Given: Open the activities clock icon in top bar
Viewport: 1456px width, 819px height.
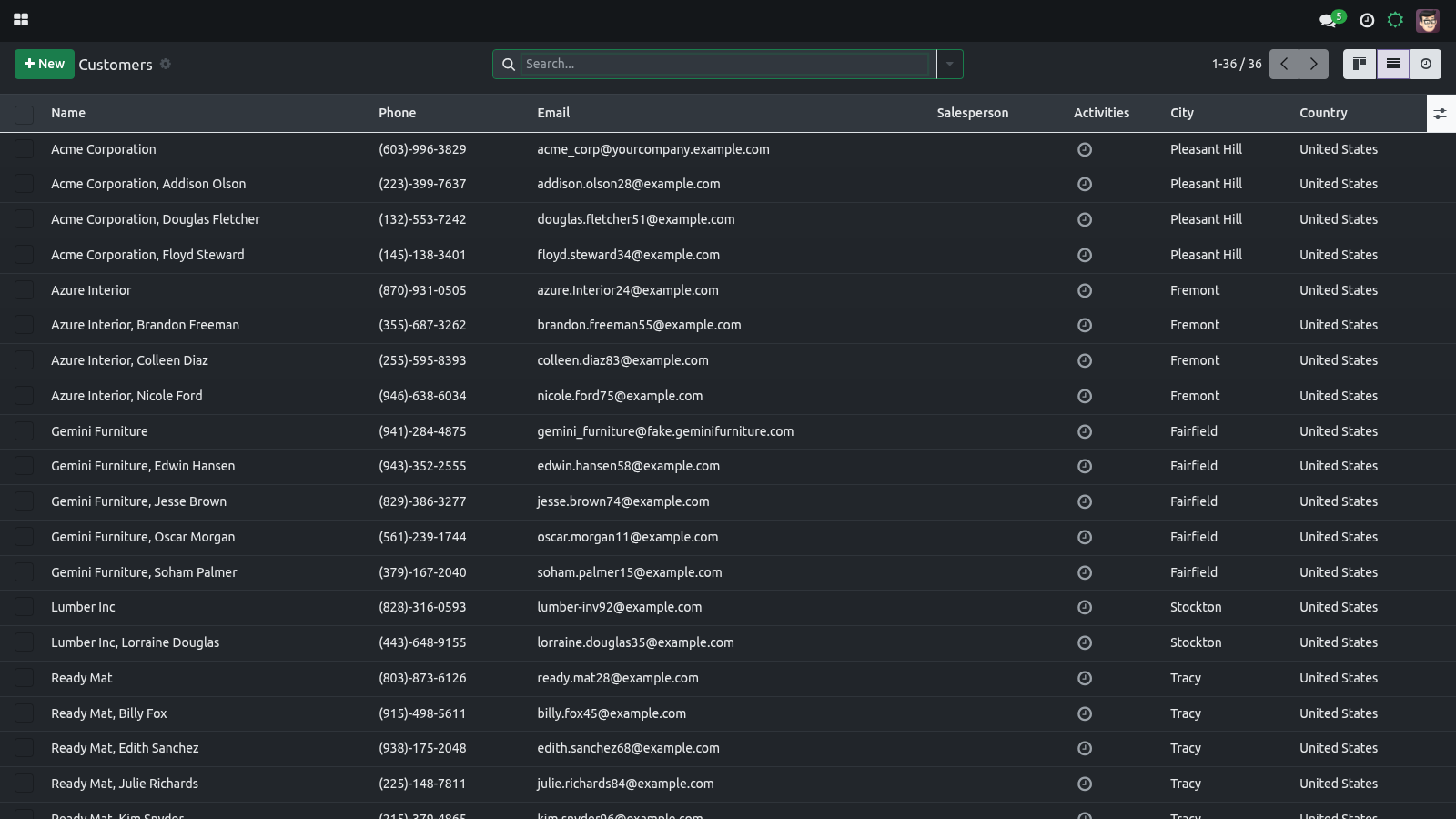Looking at the screenshot, I should [1367, 20].
